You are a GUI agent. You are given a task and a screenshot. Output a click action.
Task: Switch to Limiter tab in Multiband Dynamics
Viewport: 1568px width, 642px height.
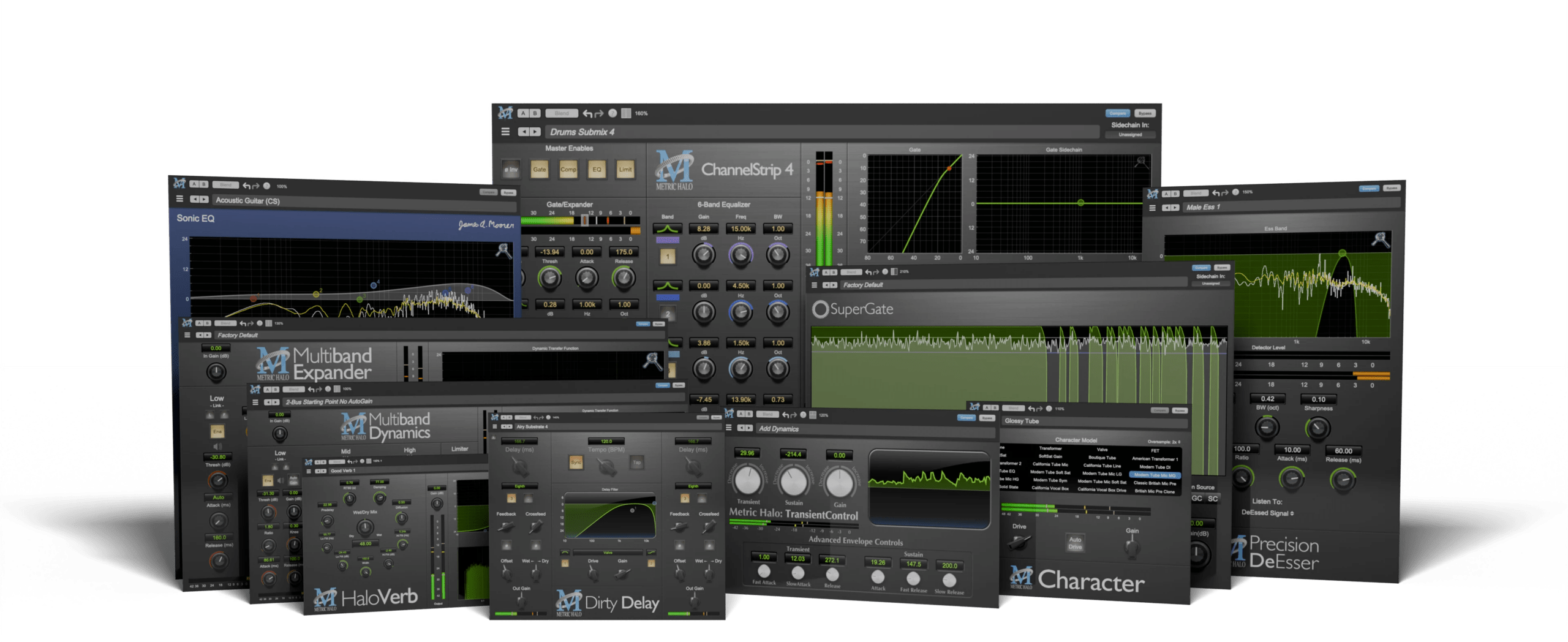(x=459, y=449)
